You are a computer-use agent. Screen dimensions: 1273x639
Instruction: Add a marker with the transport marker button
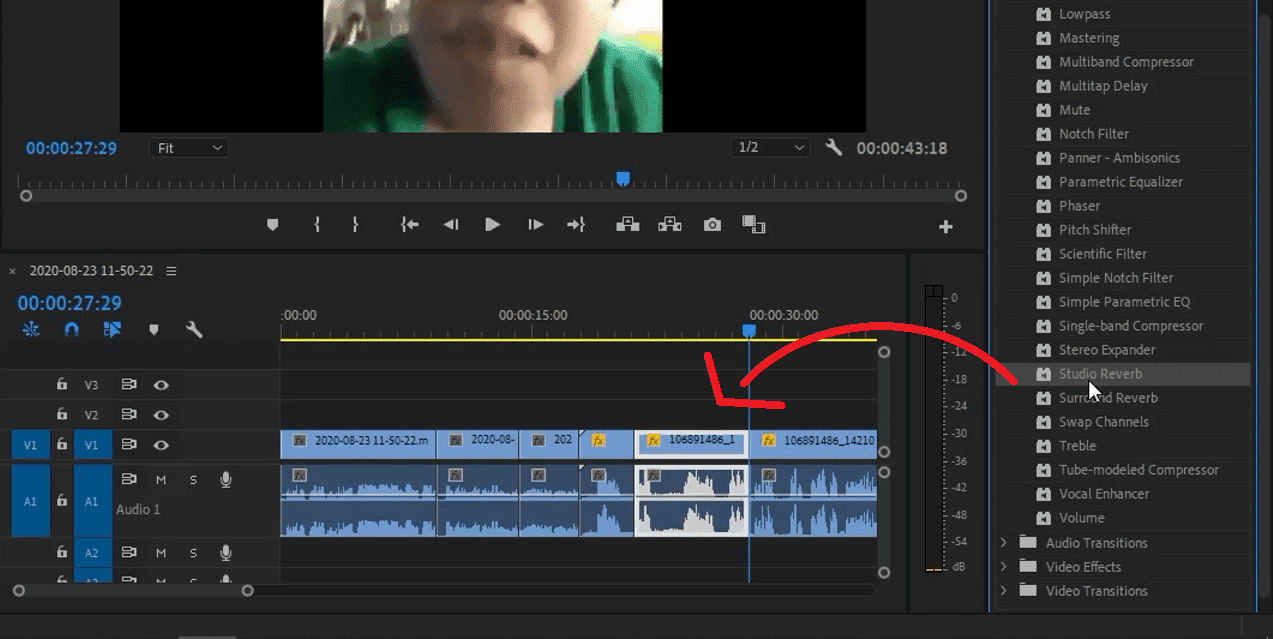[x=272, y=224]
